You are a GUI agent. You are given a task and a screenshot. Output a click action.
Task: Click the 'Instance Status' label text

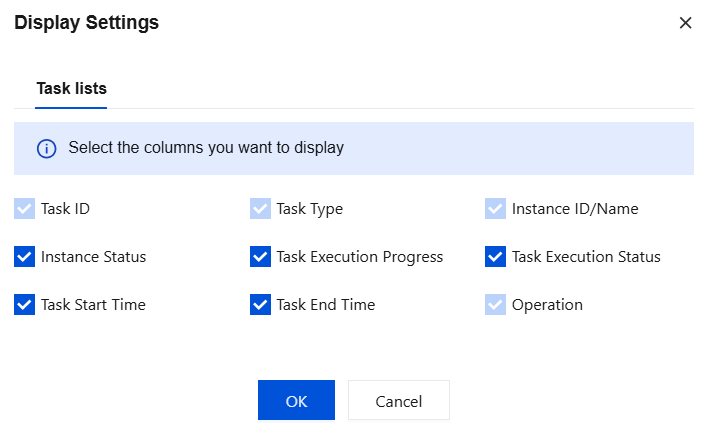click(94, 257)
